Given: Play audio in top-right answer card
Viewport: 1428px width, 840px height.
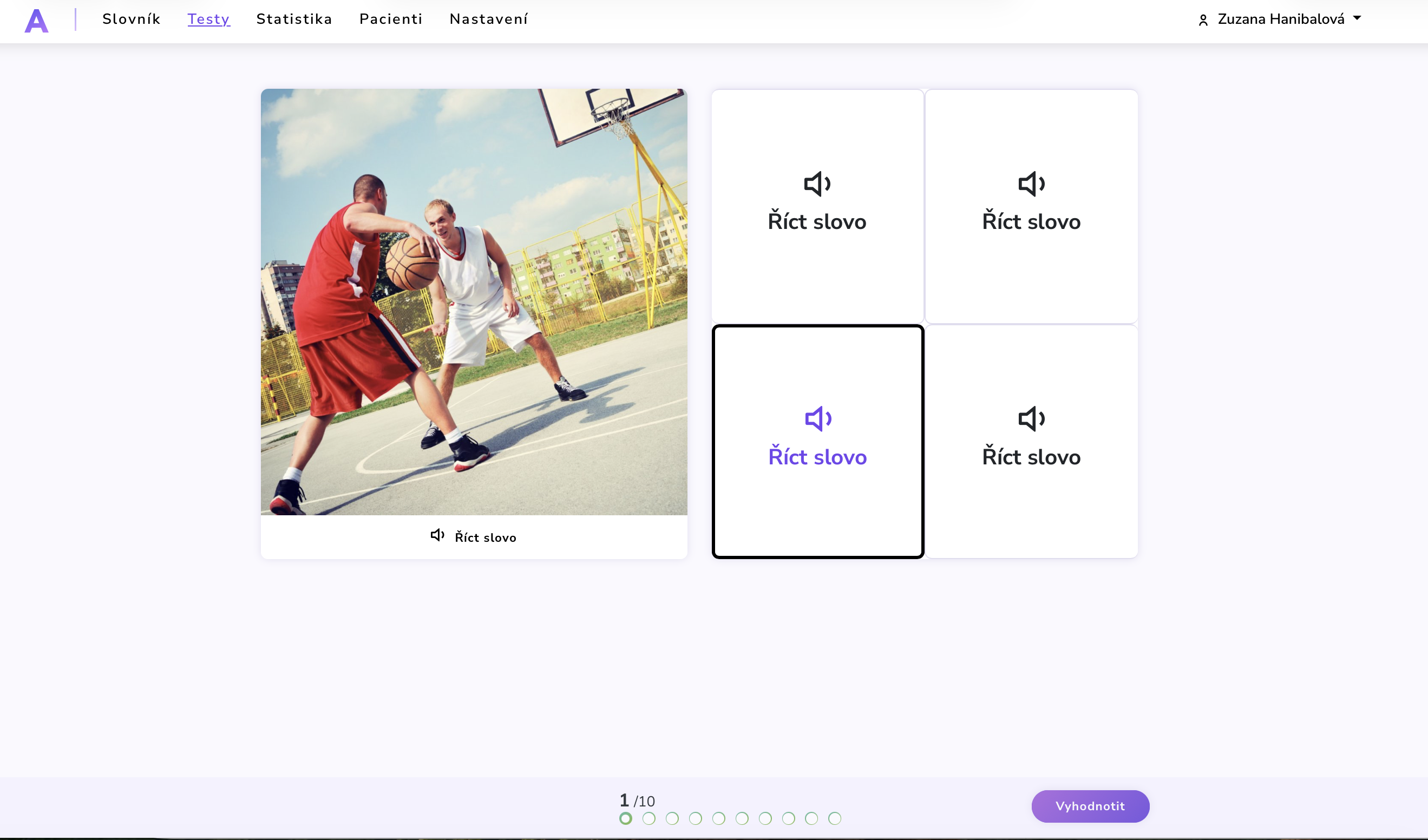Looking at the screenshot, I should click(1031, 184).
